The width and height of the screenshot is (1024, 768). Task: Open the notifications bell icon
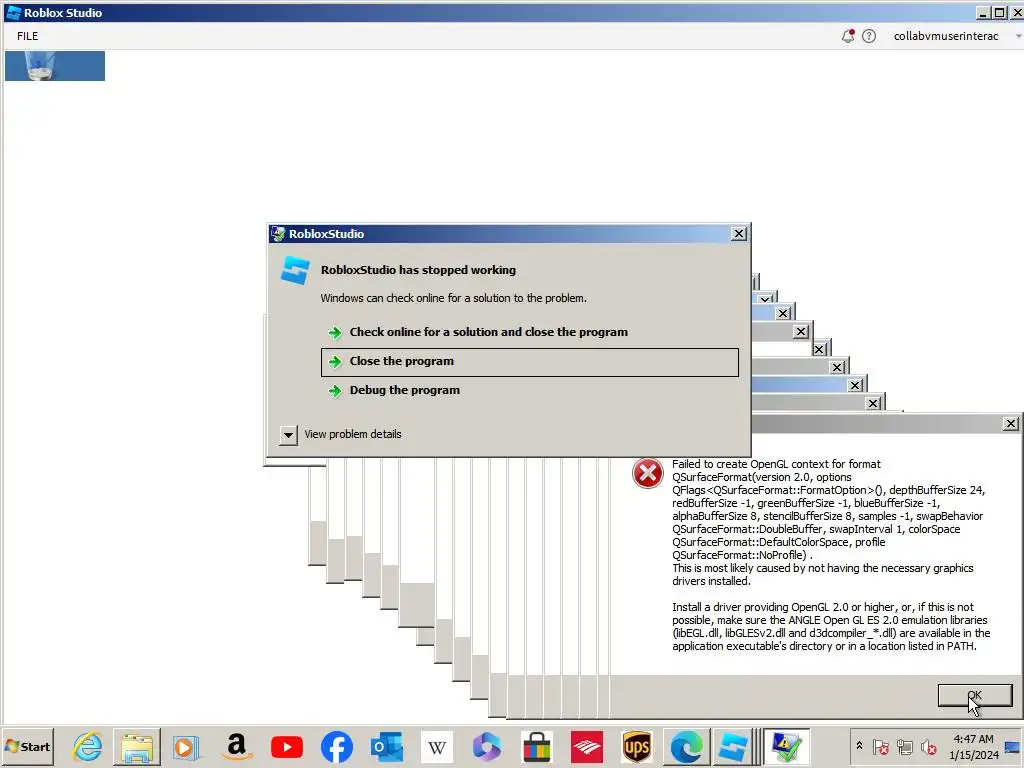point(848,36)
